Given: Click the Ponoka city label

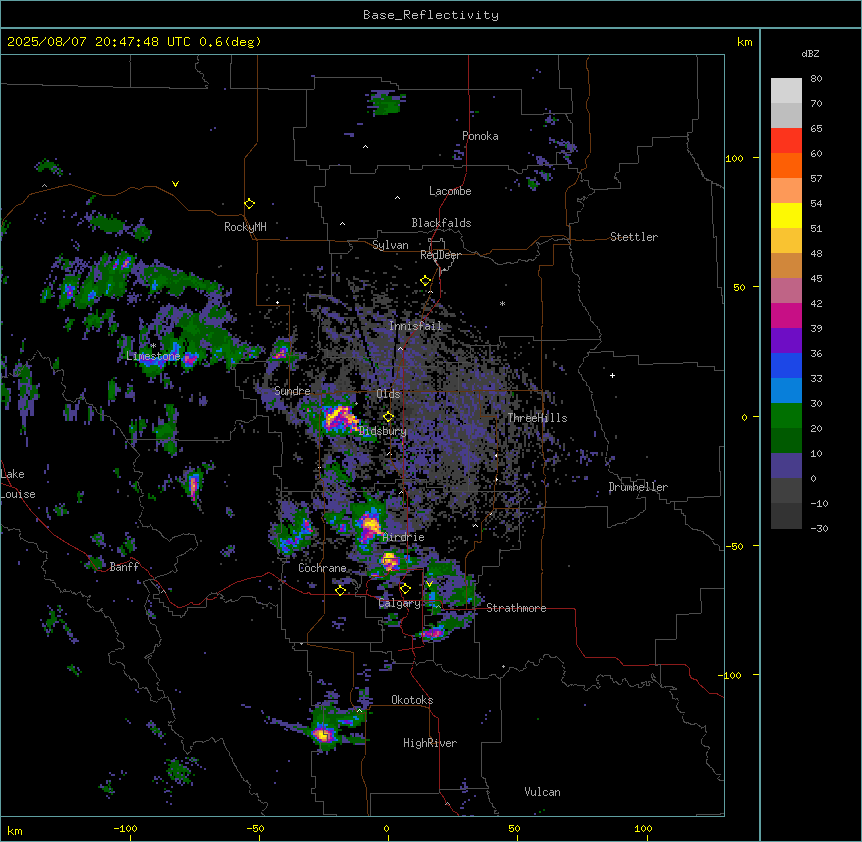Looking at the screenshot, I should (x=480, y=136).
